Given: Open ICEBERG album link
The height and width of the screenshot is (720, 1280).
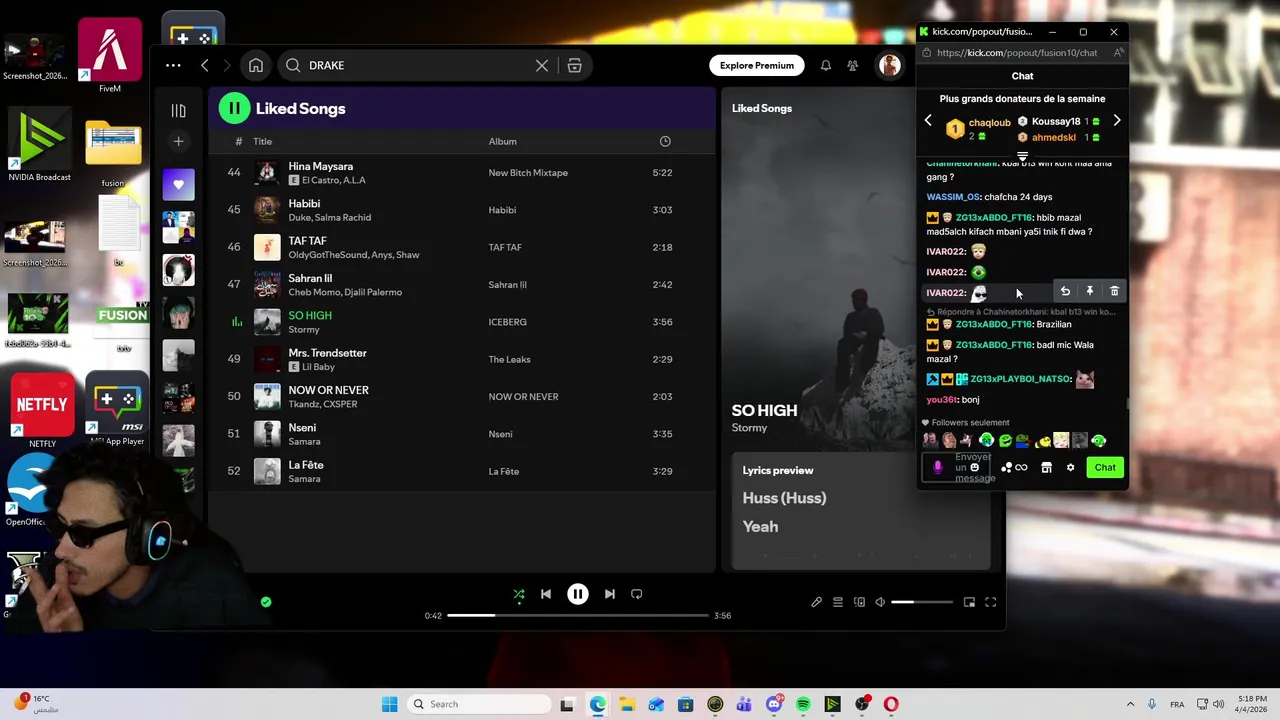Looking at the screenshot, I should pos(507,322).
